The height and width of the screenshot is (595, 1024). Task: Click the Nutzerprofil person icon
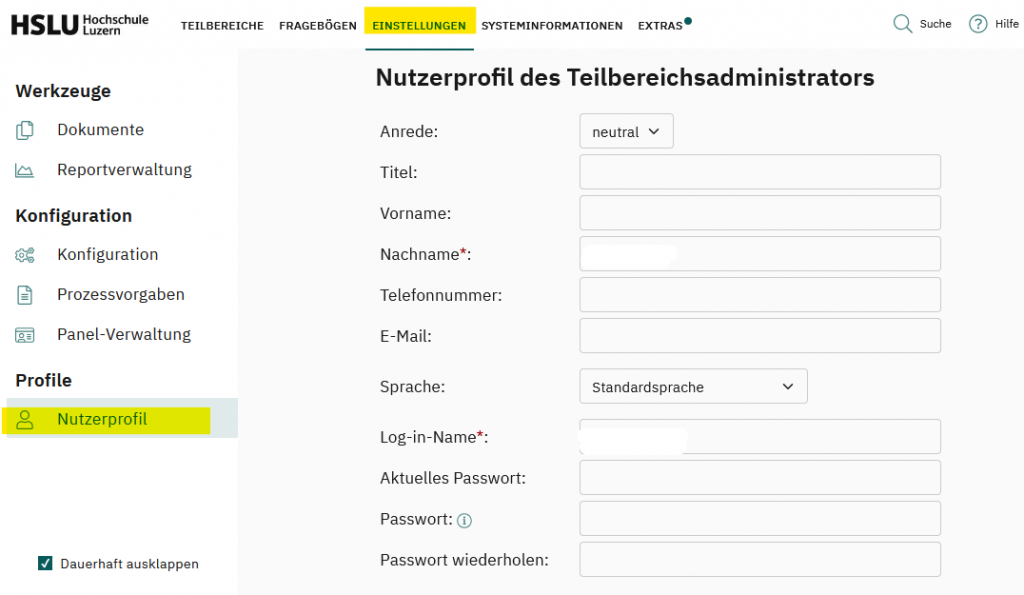(x=25, y=420)
